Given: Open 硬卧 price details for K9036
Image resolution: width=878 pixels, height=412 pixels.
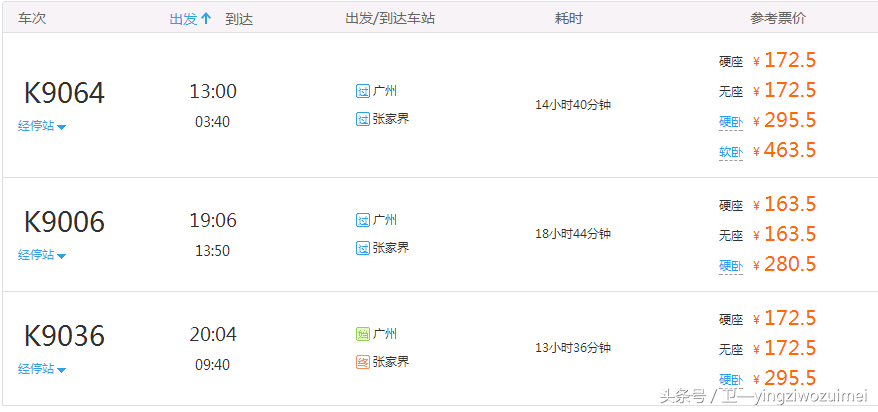Looking at the screenshot, I should [731, 380].
